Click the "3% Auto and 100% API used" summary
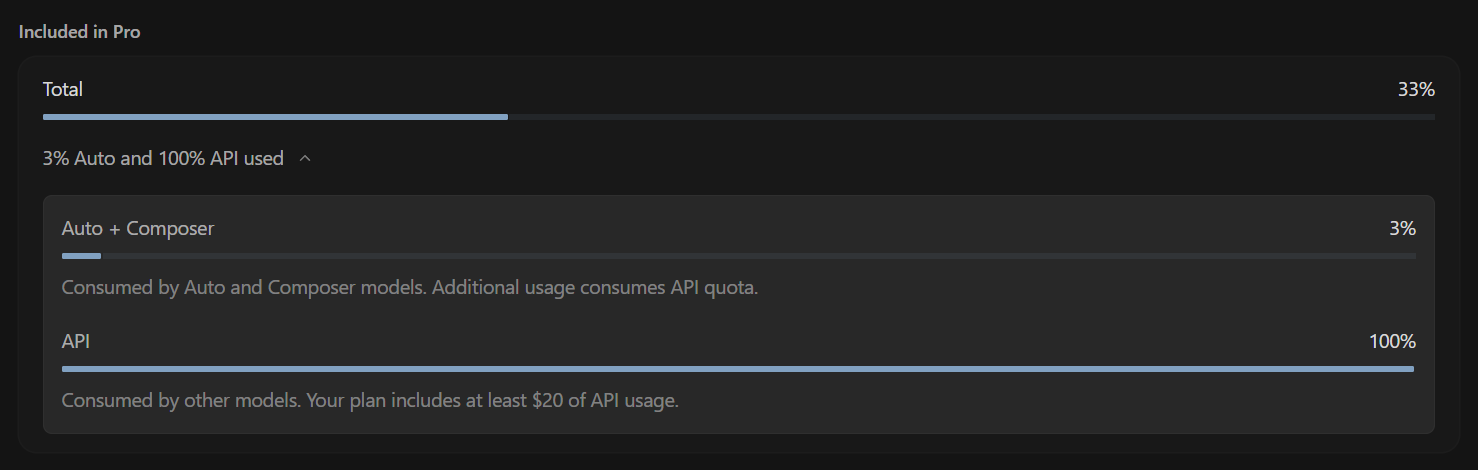The width and height of the screenshot is (1478, 470). 163,158
